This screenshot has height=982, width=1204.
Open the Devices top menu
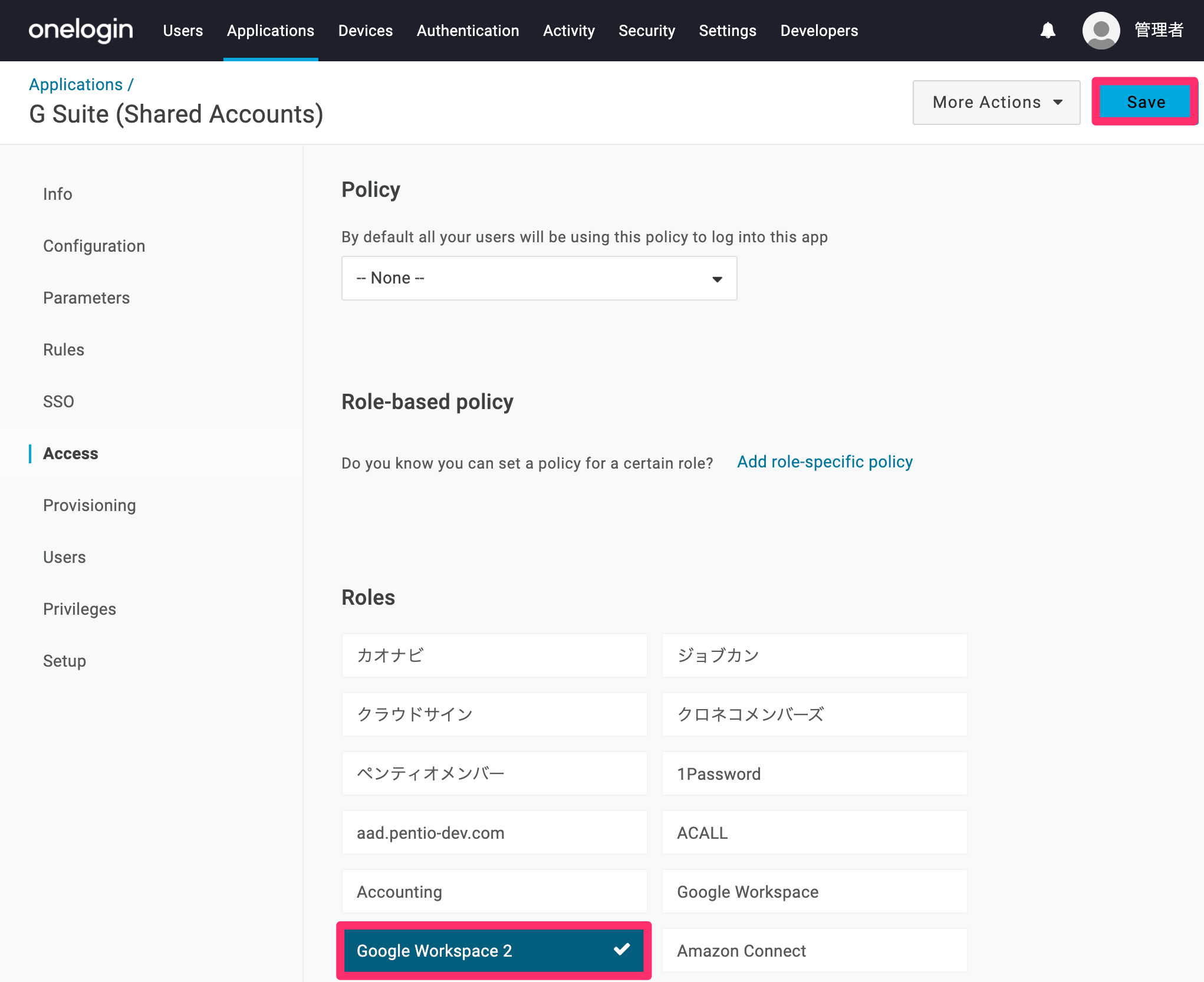point(365,30)
